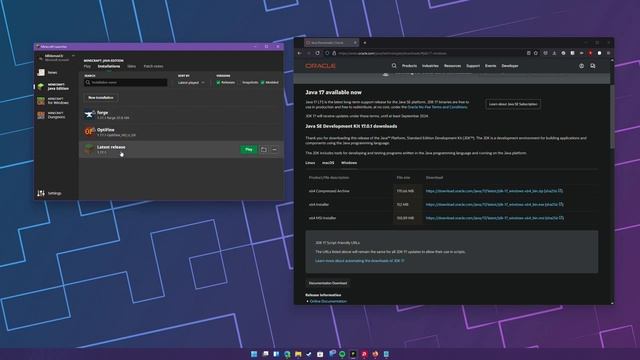Open the Resources menu on Oracle

pyautogui.click(x=452, y=66)
